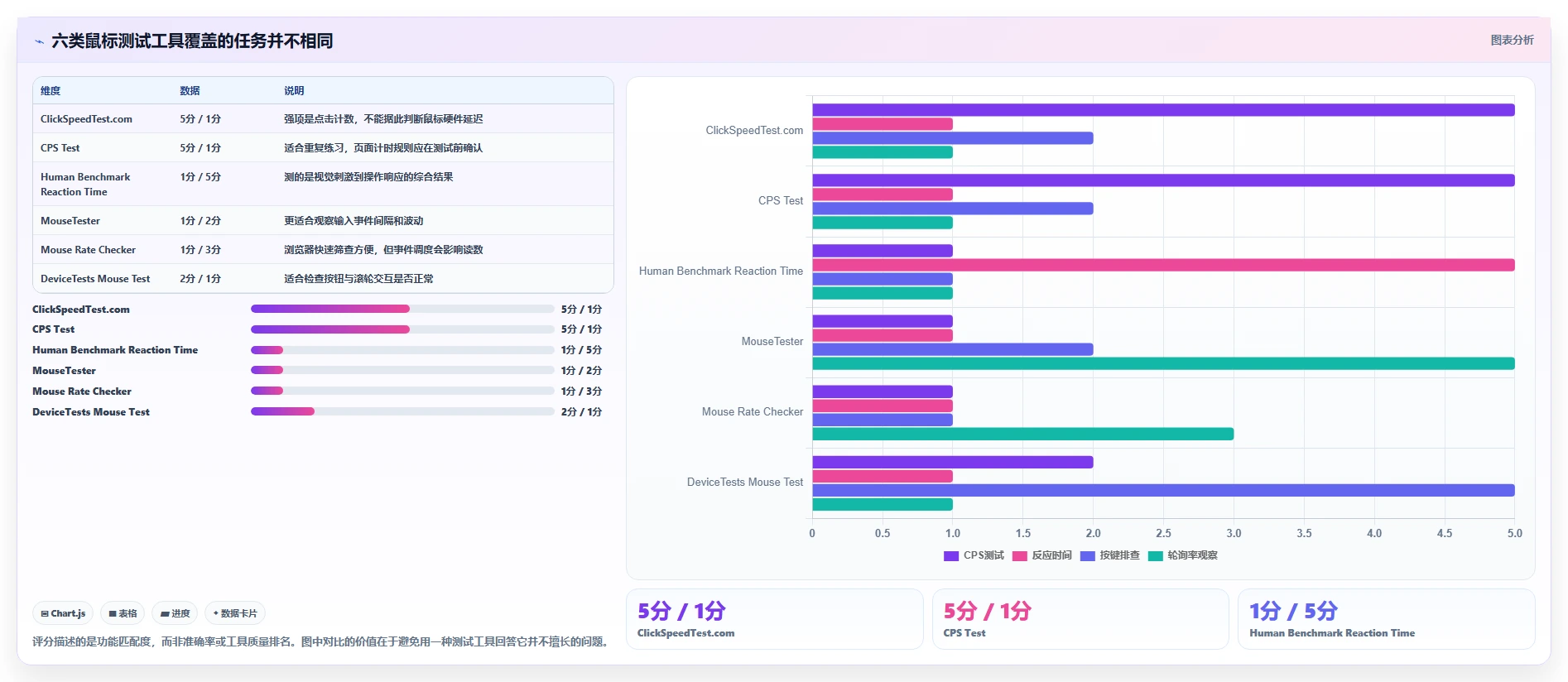Toggle the 反应时间 legend color box
Screen dimensions: 1568x682
(1019, 556)
